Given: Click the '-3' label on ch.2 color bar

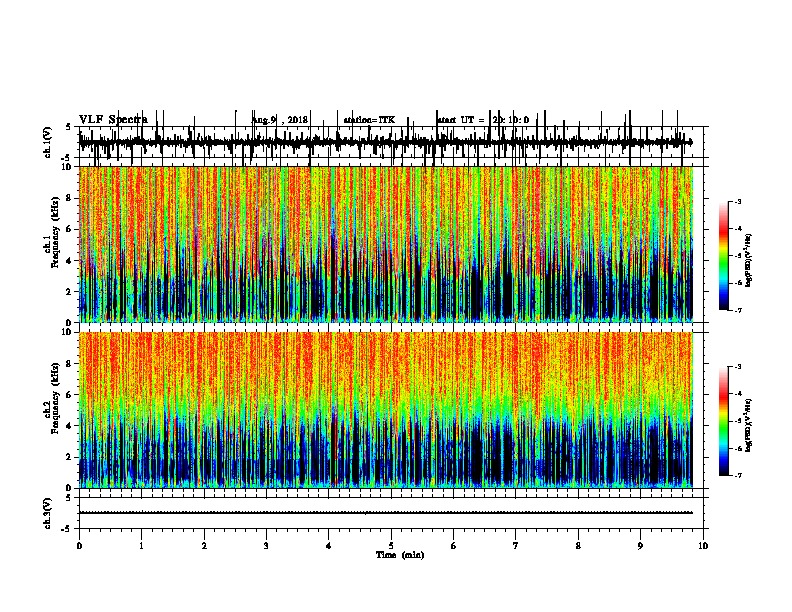Looking at the screenshot, I should tap(738, 367).
